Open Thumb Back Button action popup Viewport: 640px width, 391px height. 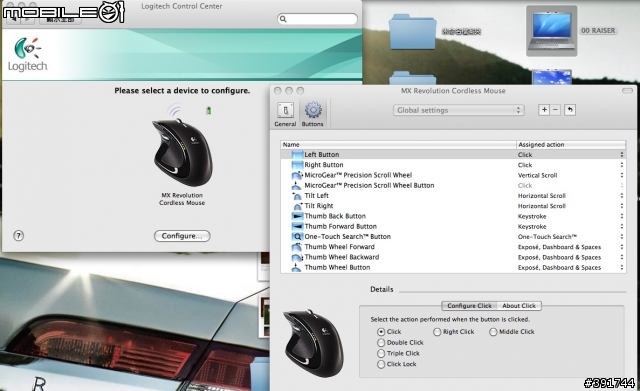622,216
